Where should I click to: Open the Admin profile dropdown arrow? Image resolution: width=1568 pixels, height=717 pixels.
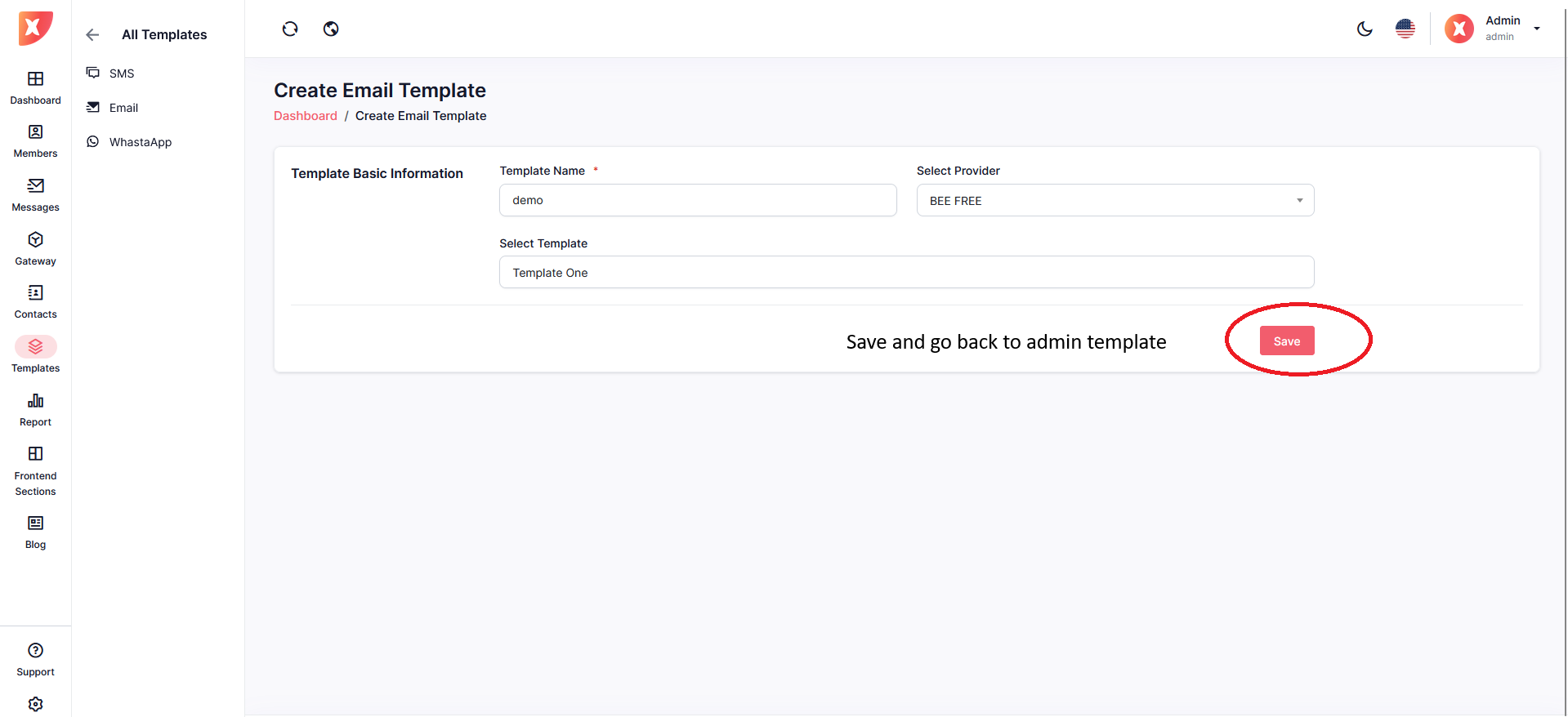(1536, 29)
